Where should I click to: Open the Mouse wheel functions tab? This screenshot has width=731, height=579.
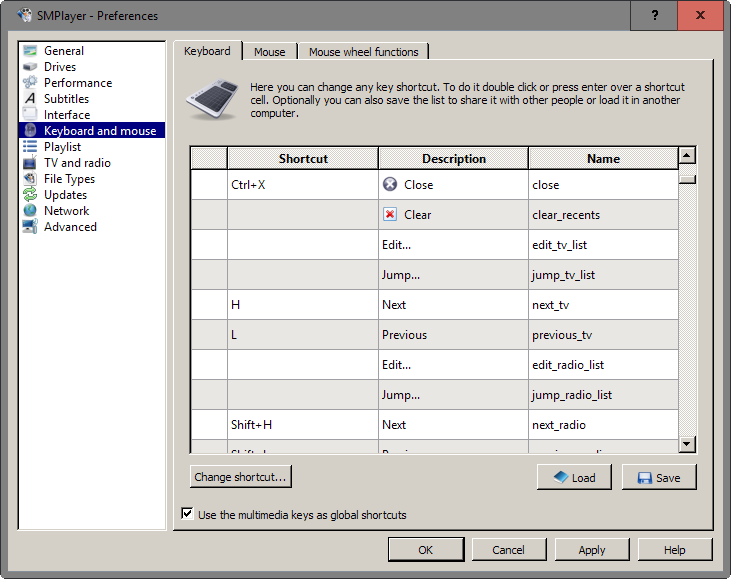pos(364,52)
